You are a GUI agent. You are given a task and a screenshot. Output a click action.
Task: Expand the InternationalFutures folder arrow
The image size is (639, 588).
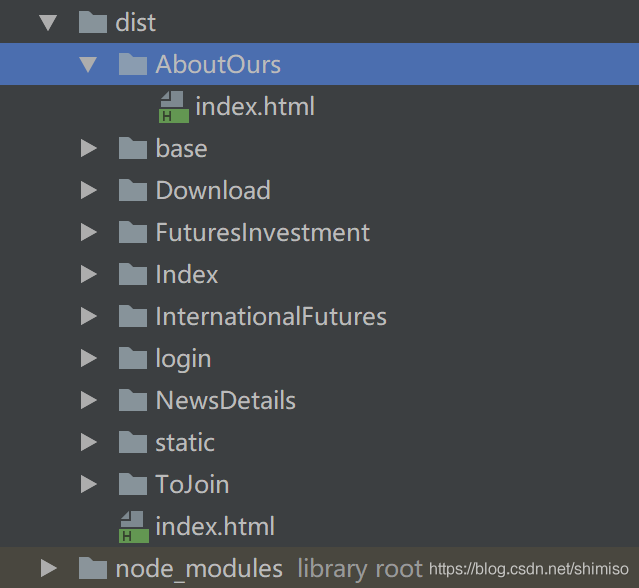click(x=89, y=317)
